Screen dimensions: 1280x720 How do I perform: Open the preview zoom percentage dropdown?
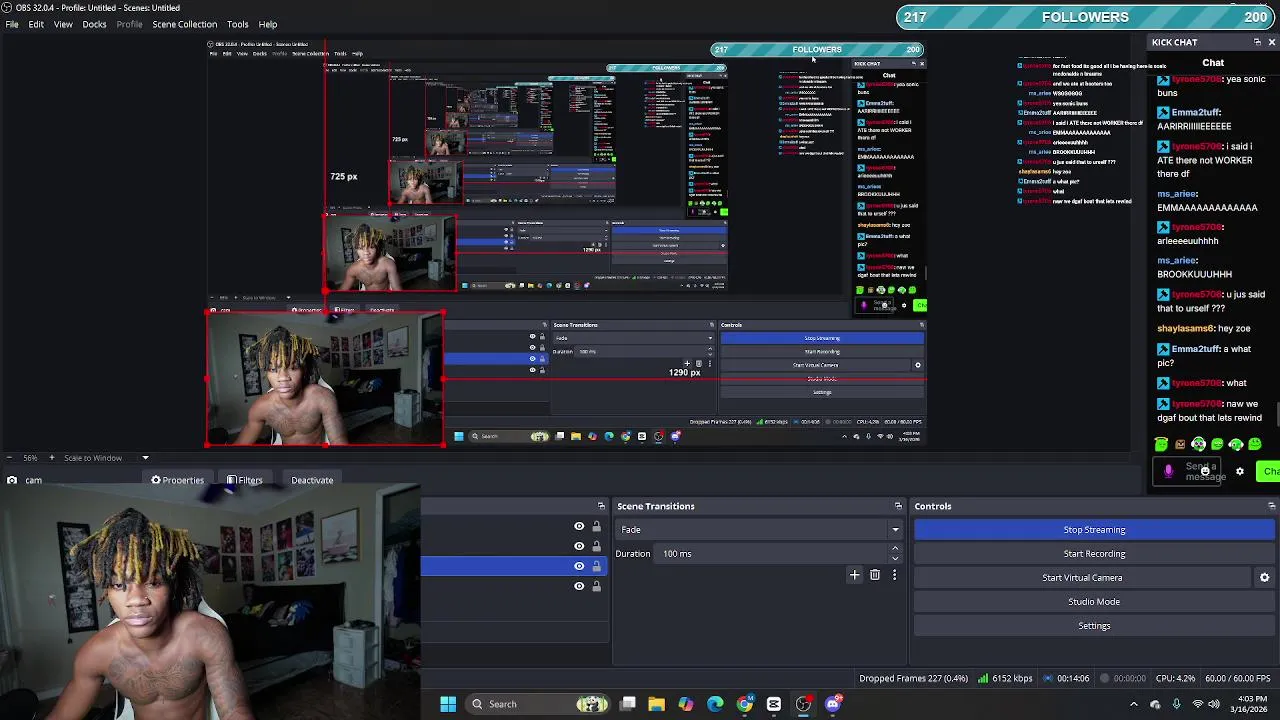click(29, 458)
